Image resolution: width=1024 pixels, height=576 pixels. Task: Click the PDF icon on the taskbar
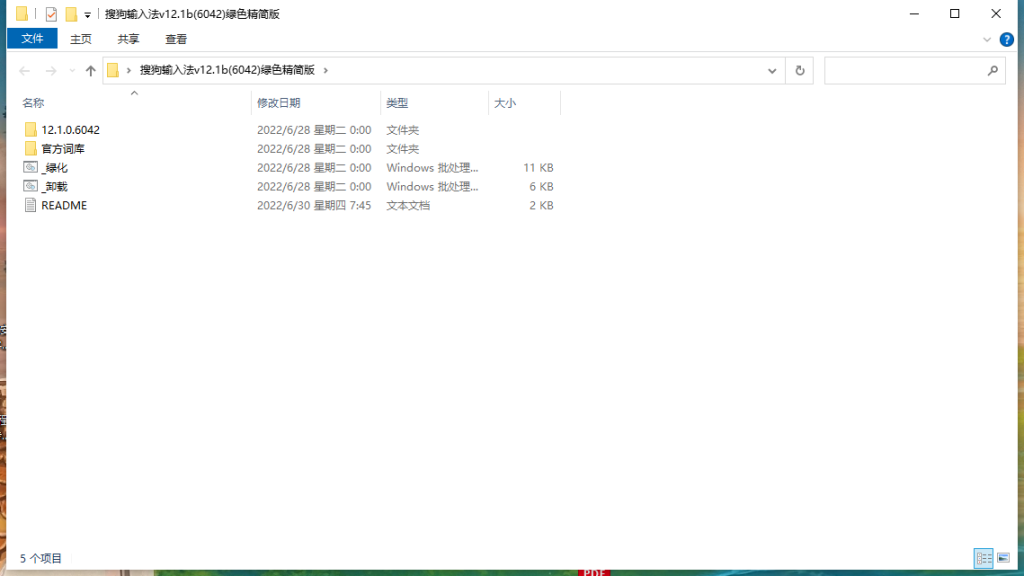[x=594, y=572]
